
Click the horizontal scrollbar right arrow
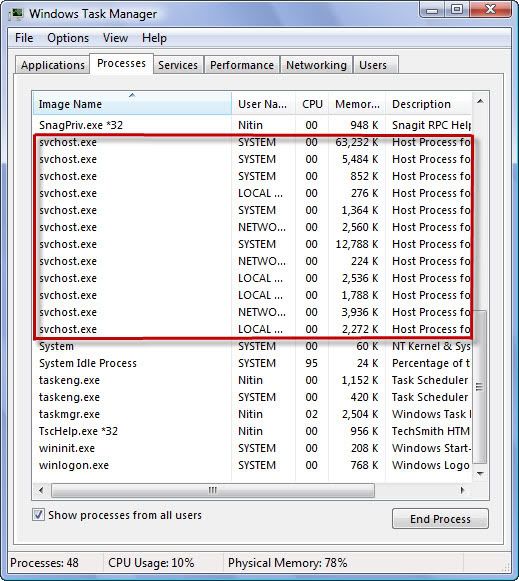[x=462, y=490]
